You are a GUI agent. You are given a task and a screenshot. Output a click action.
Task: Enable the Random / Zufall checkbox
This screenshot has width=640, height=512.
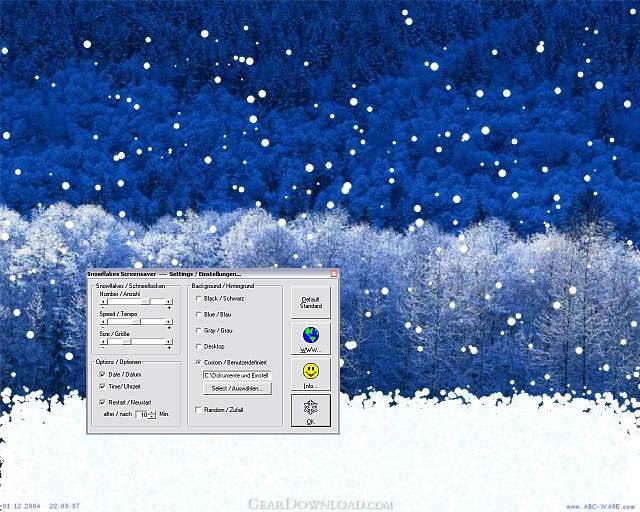(x=198, y=409)
